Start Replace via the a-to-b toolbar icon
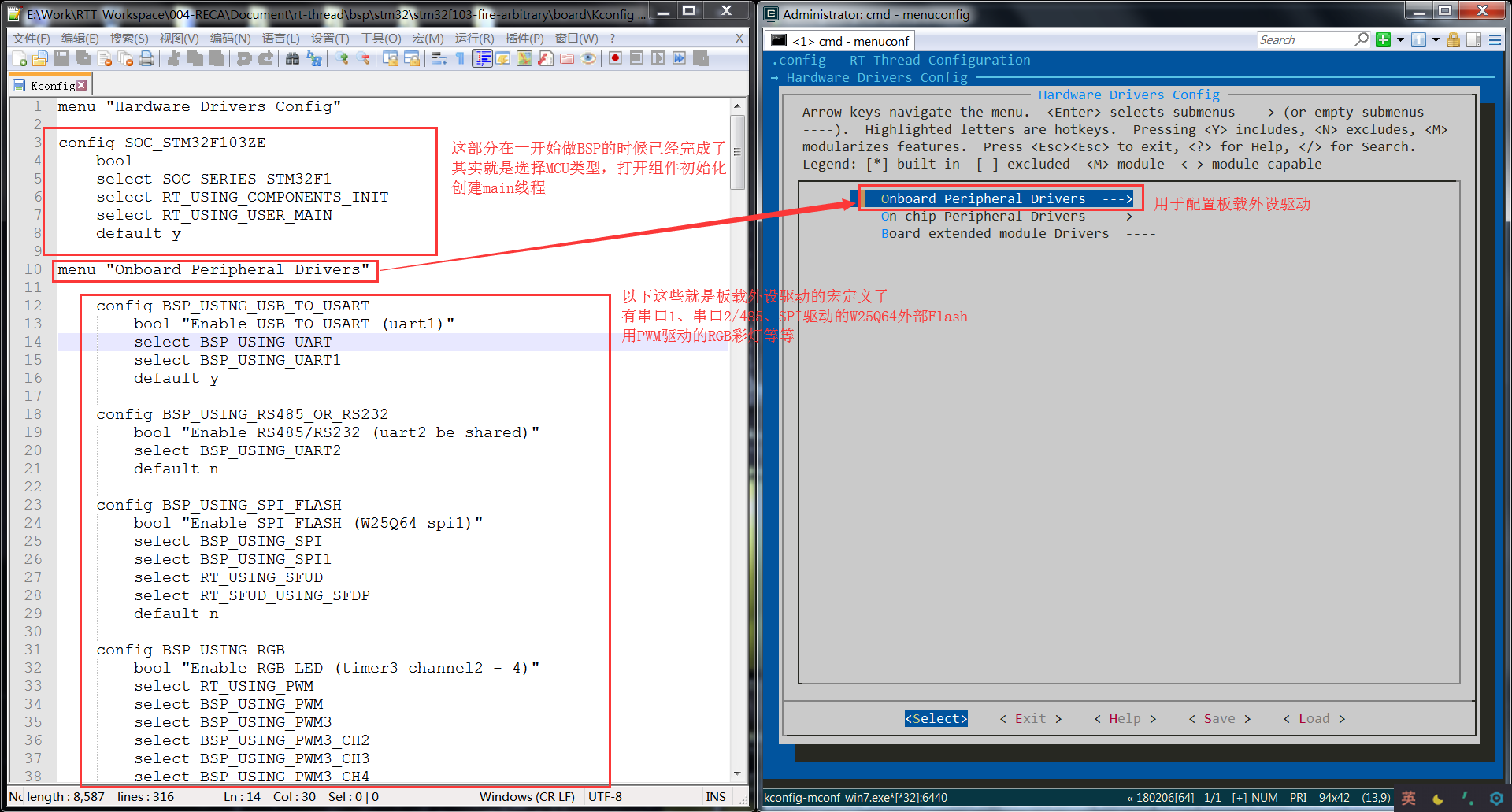The image size is (1512, 812). click(313, 58)
